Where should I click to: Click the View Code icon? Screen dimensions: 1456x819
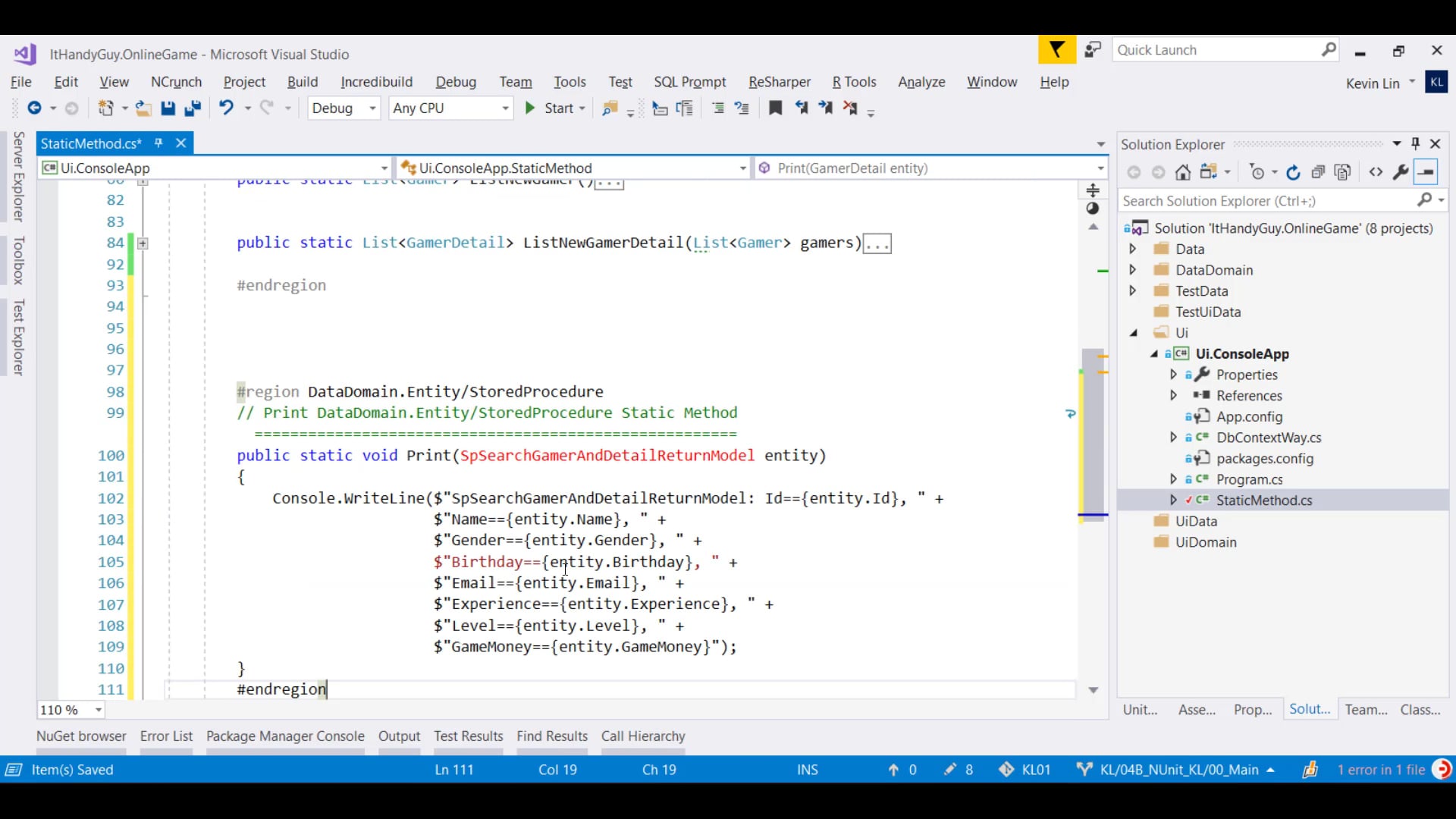click(x=1376, y=173)
